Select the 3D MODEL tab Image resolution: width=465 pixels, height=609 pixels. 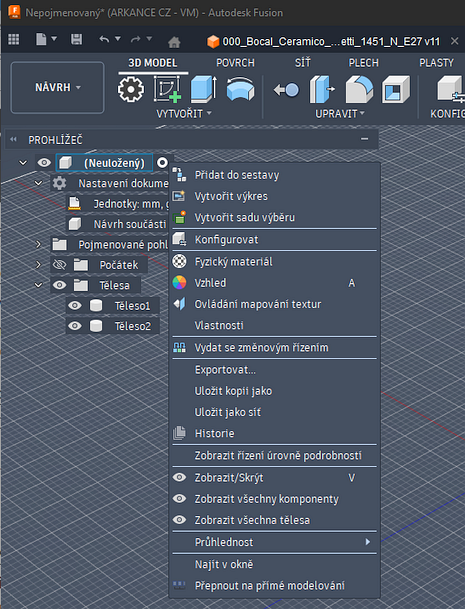pyautogui.click(x=153, y=63)
